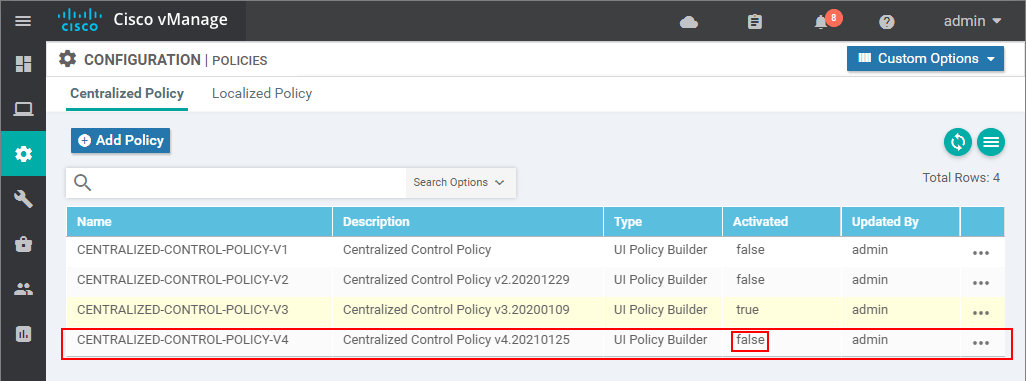Screen dimensions: 1026x381
Task: Switch to the Localized Policy tab
Action: tap(262, 93)
